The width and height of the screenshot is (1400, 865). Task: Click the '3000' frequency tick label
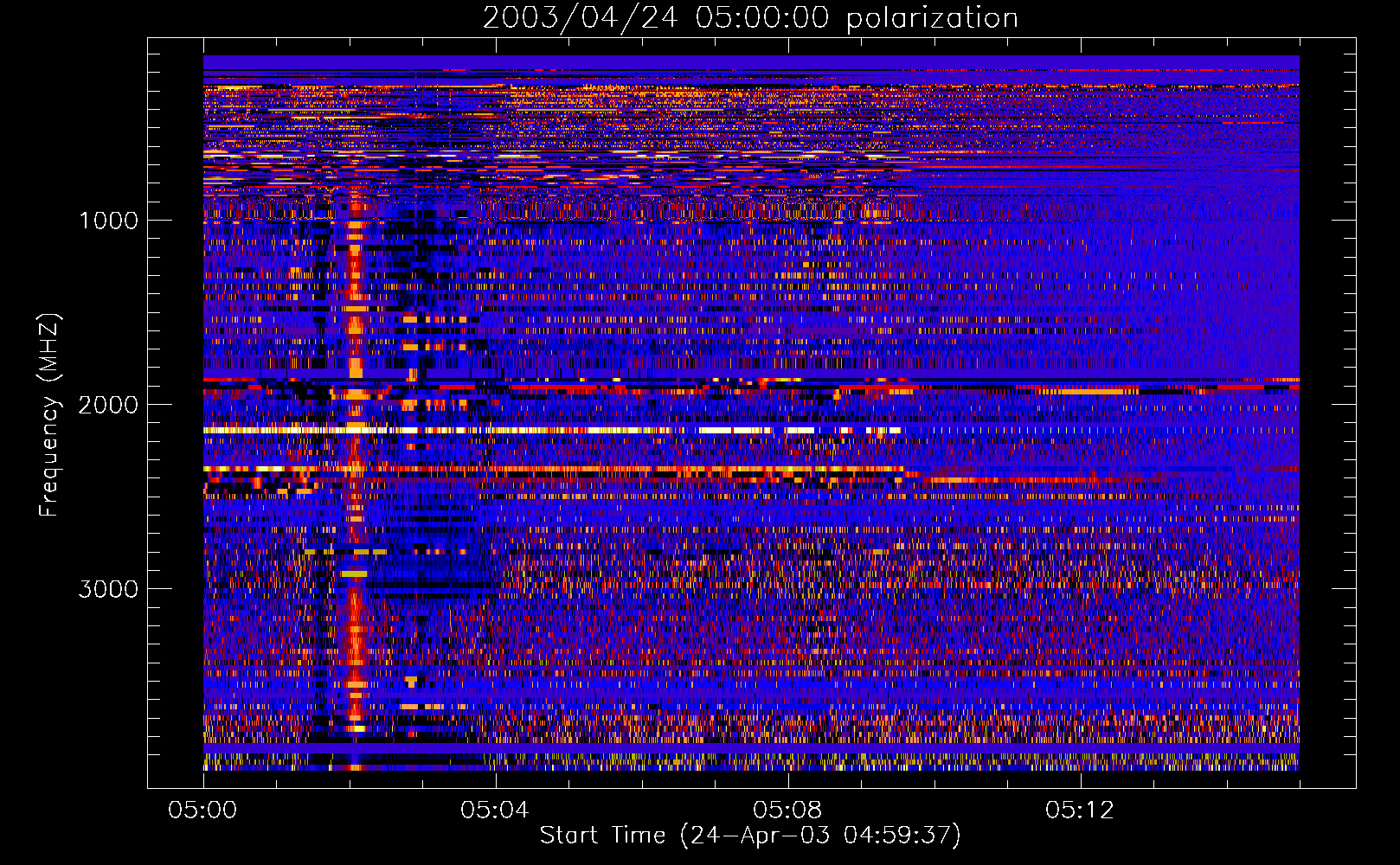coord(109,589)
